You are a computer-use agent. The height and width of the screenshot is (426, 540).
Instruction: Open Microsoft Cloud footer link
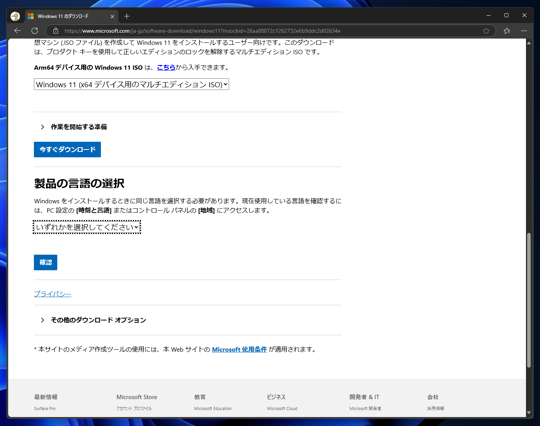(x=282, y=408)
